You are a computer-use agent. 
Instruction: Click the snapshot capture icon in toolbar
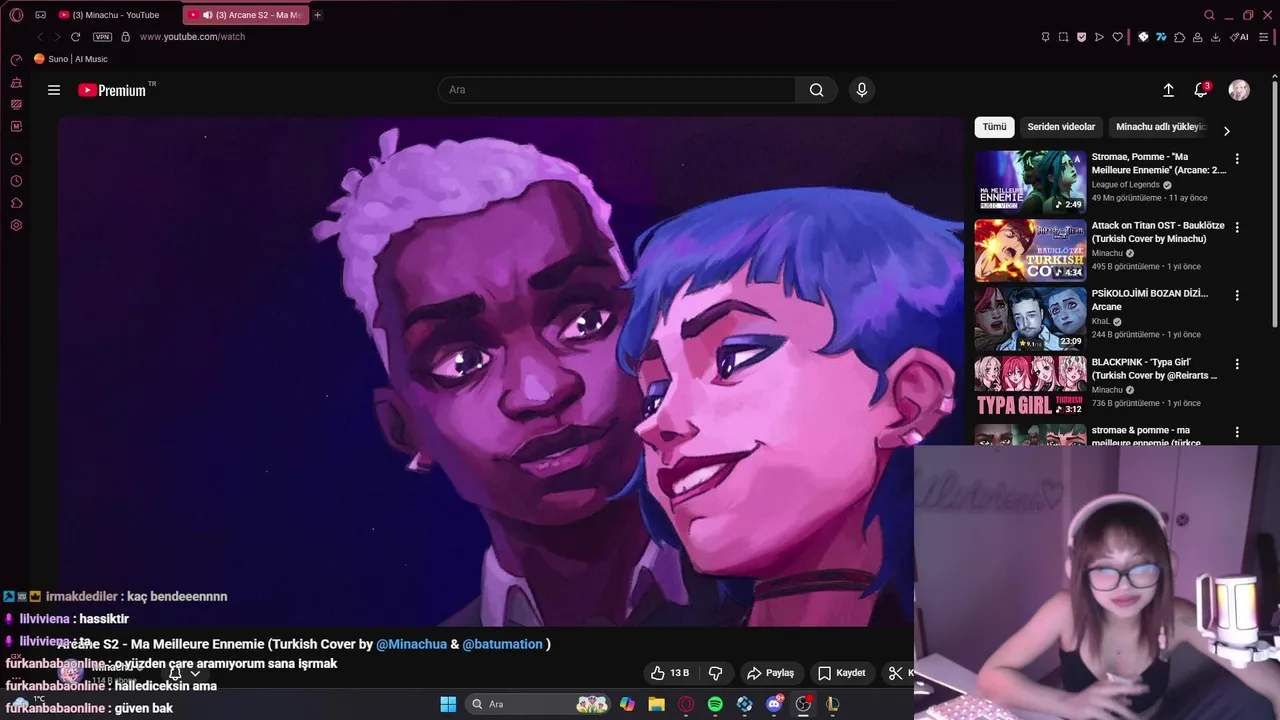[x=1063, y=37]
